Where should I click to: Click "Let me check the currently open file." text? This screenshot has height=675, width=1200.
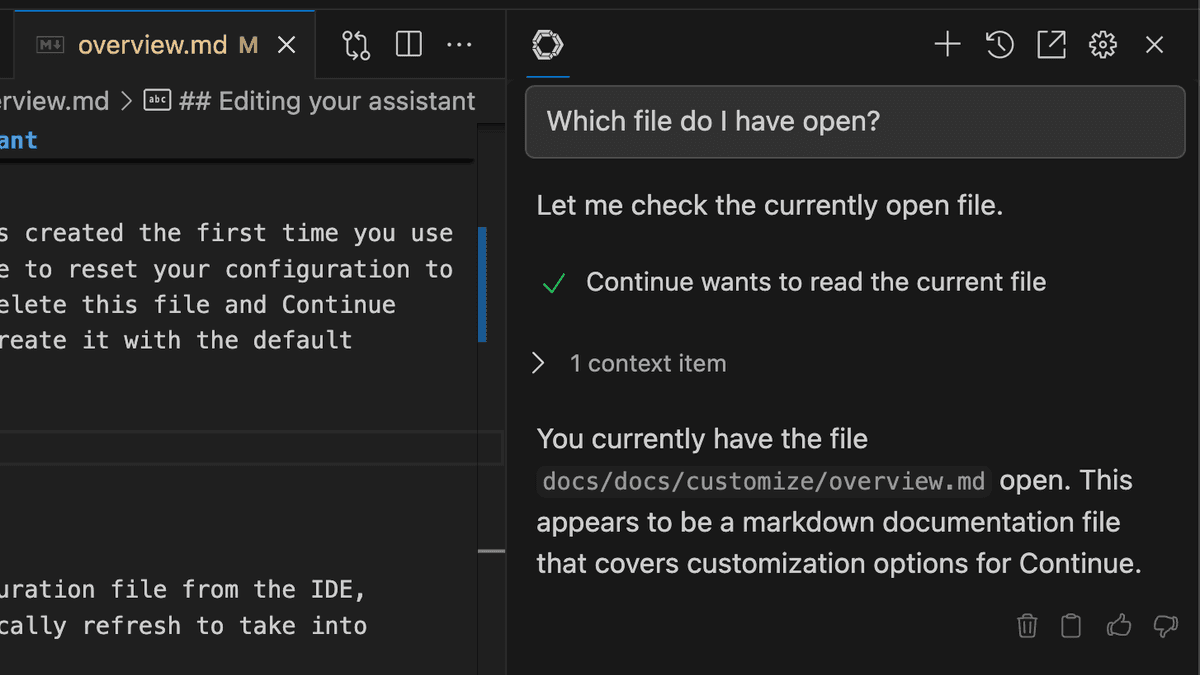click(770, 206)
